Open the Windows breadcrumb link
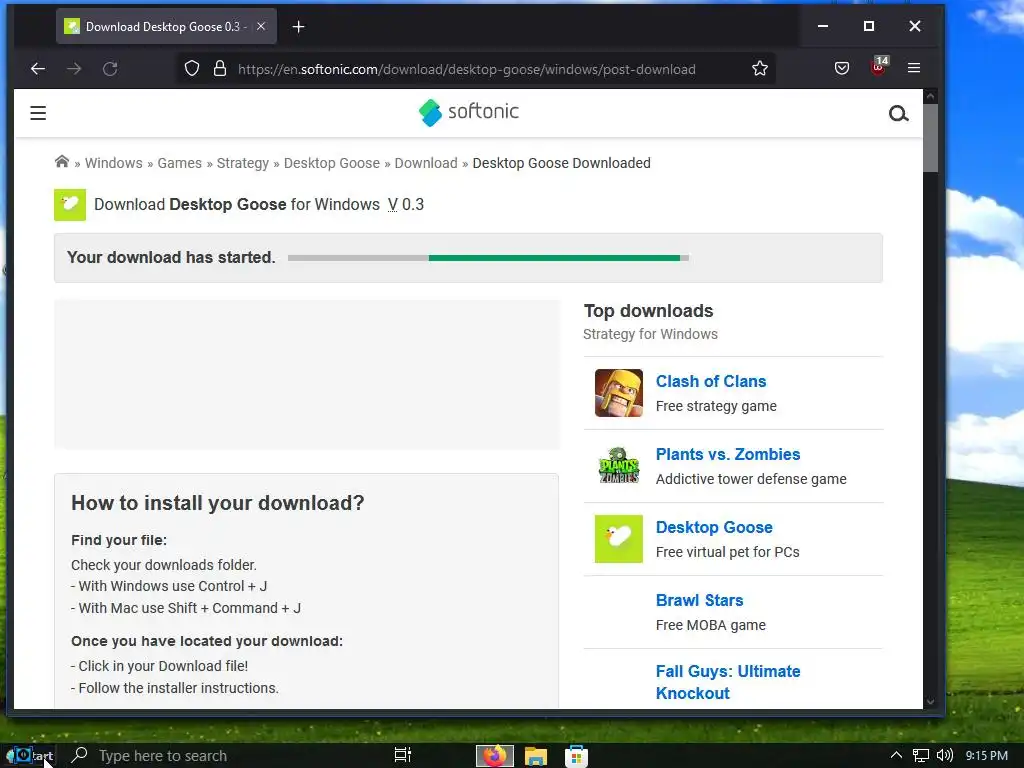Screen dimensions: 1024x768 click(x=114, y=163)
